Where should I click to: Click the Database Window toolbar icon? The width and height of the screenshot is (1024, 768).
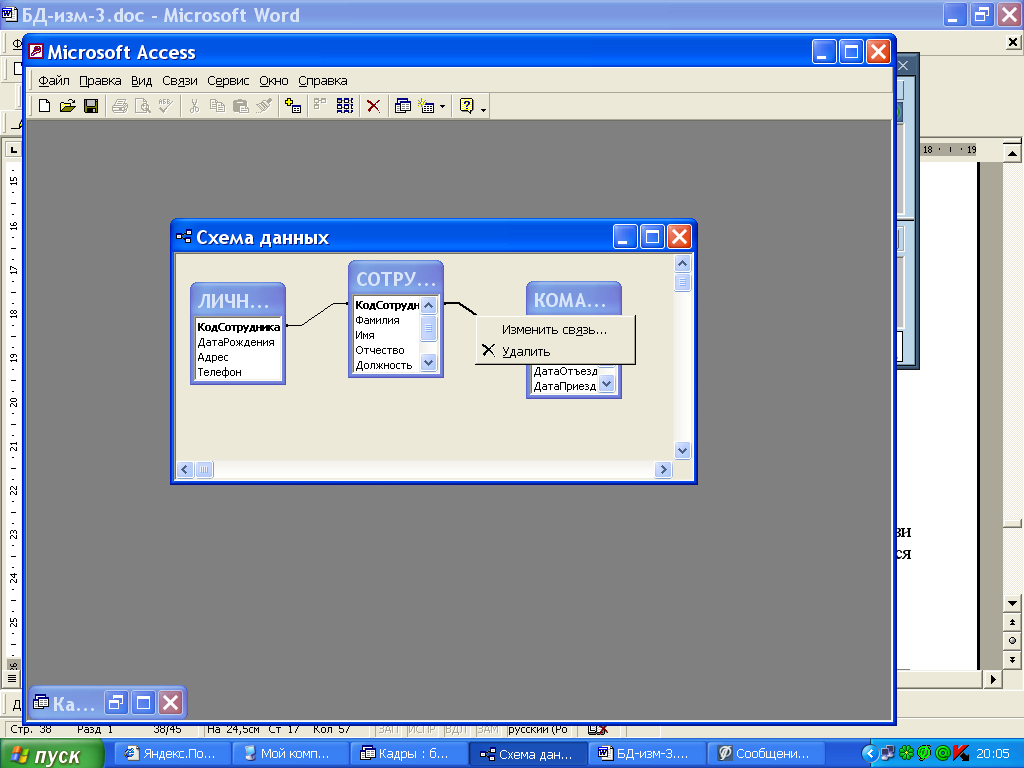[x=402, y=106]
